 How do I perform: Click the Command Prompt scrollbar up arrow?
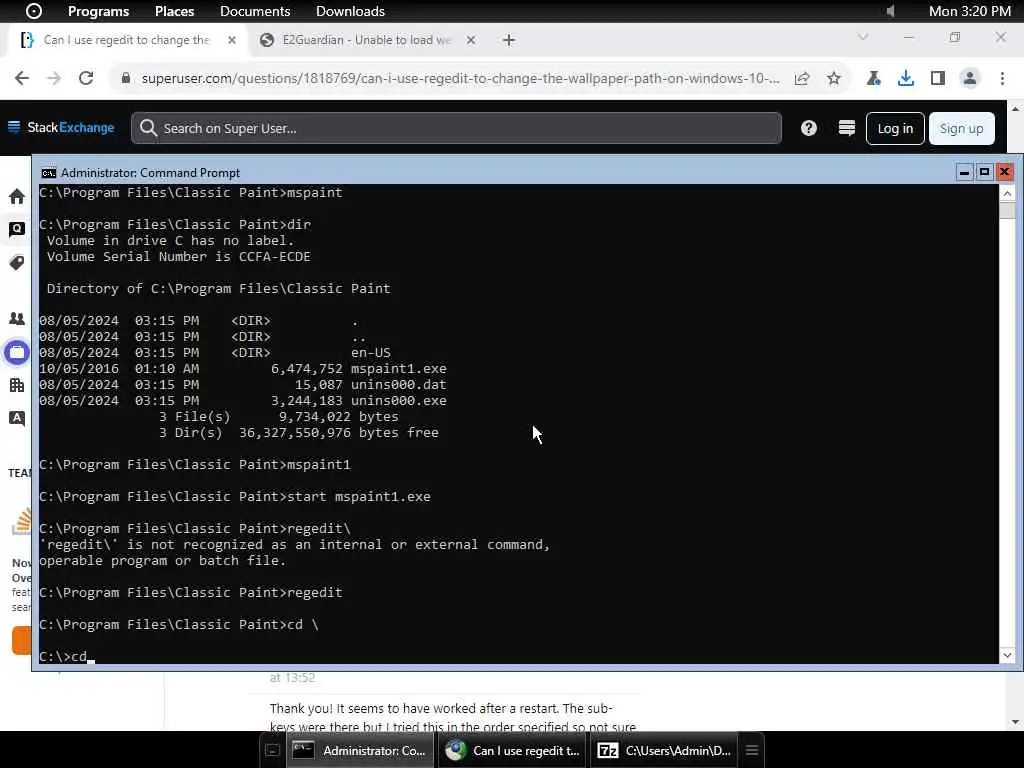(1007, 193)
